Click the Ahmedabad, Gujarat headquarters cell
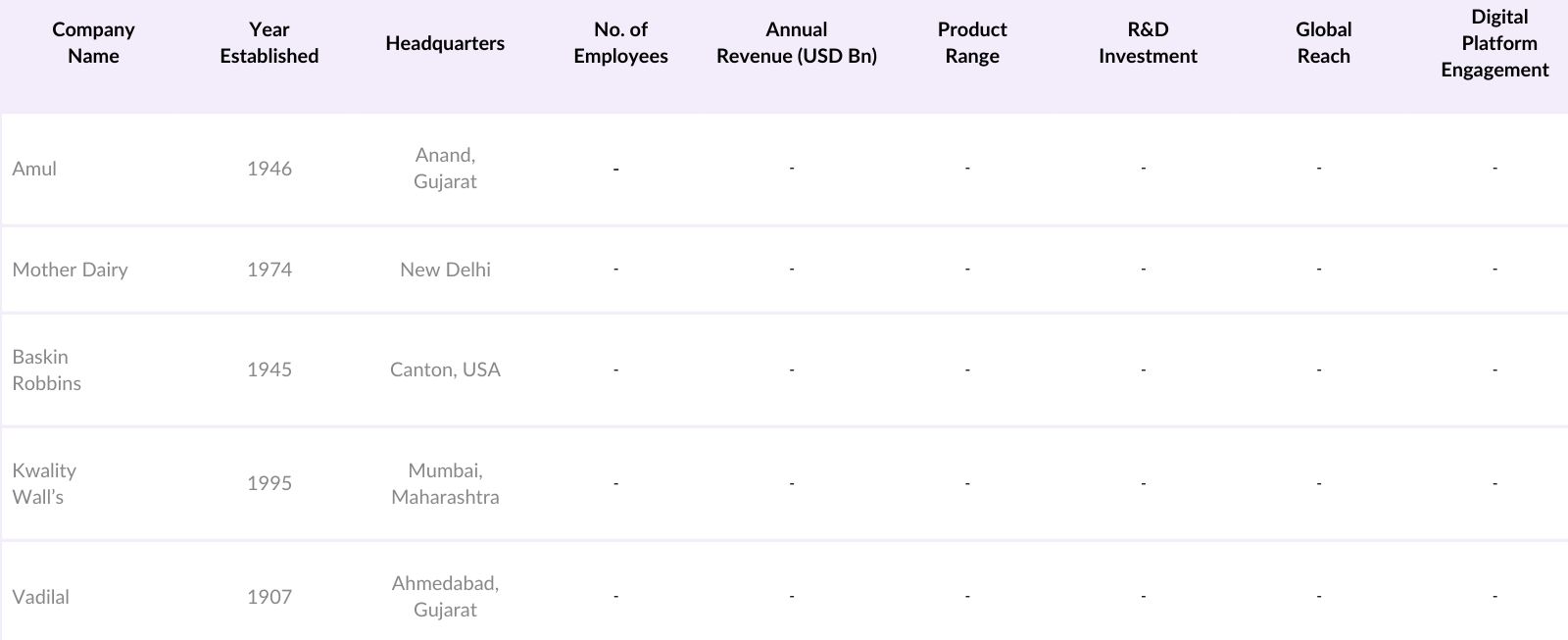Image resolution: width=1568 pixels, height=640 pixels. tap(445, 597)
